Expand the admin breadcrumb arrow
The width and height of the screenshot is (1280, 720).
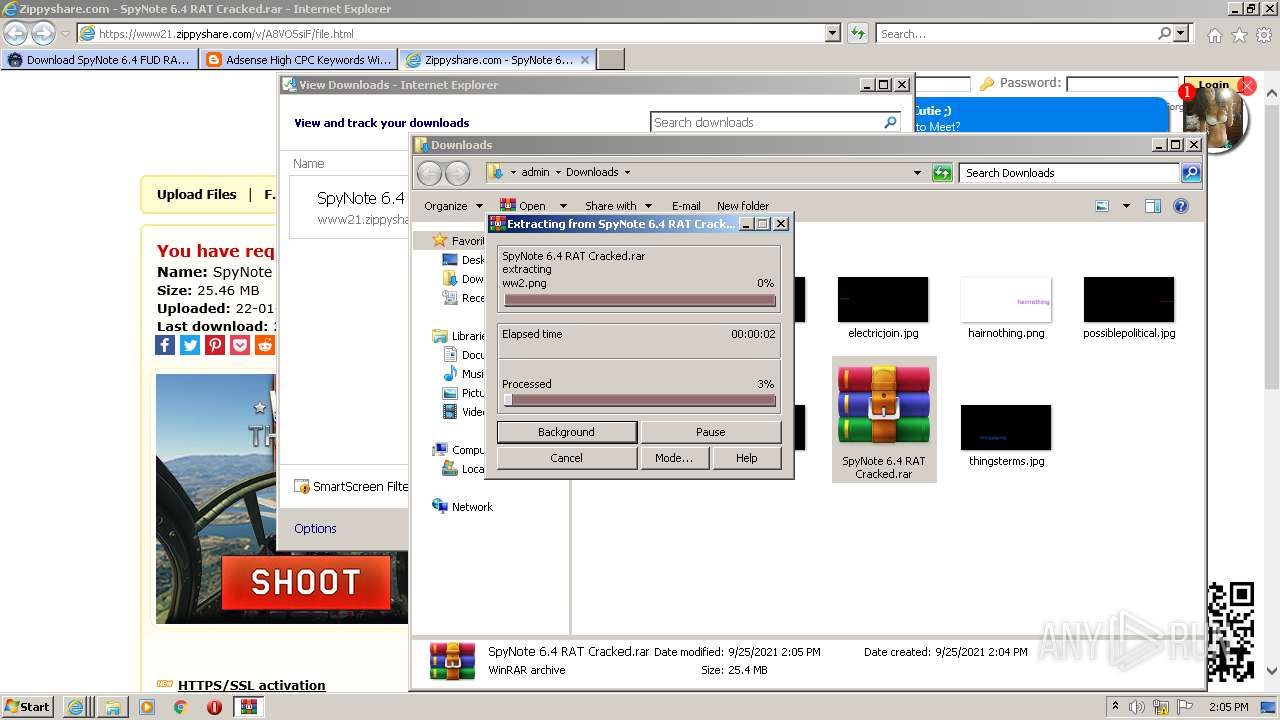click(558, 172)
